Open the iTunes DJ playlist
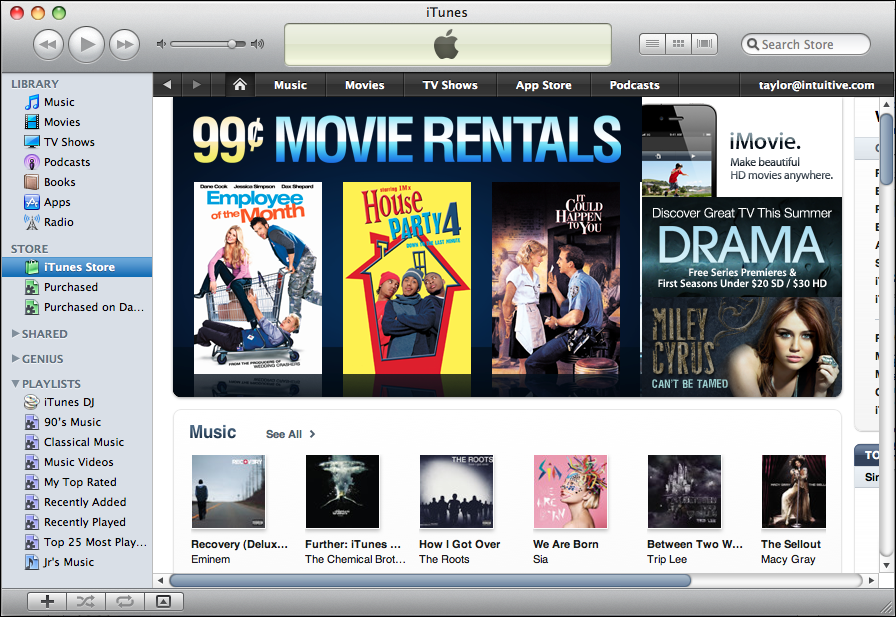The width and height of the screenshot is (896, 617). coord(77,402)
